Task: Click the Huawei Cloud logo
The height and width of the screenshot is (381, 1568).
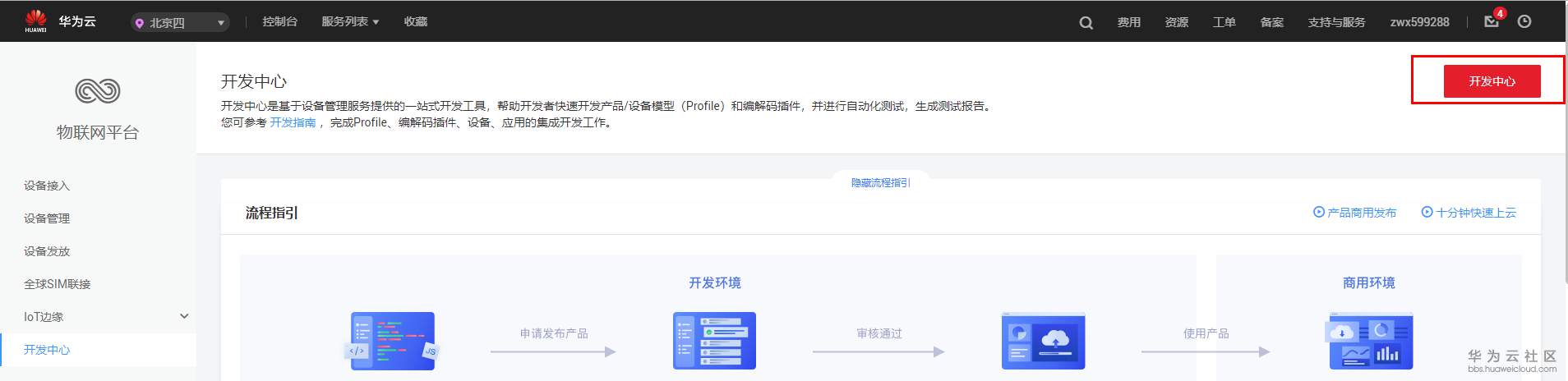Action: 35,21
